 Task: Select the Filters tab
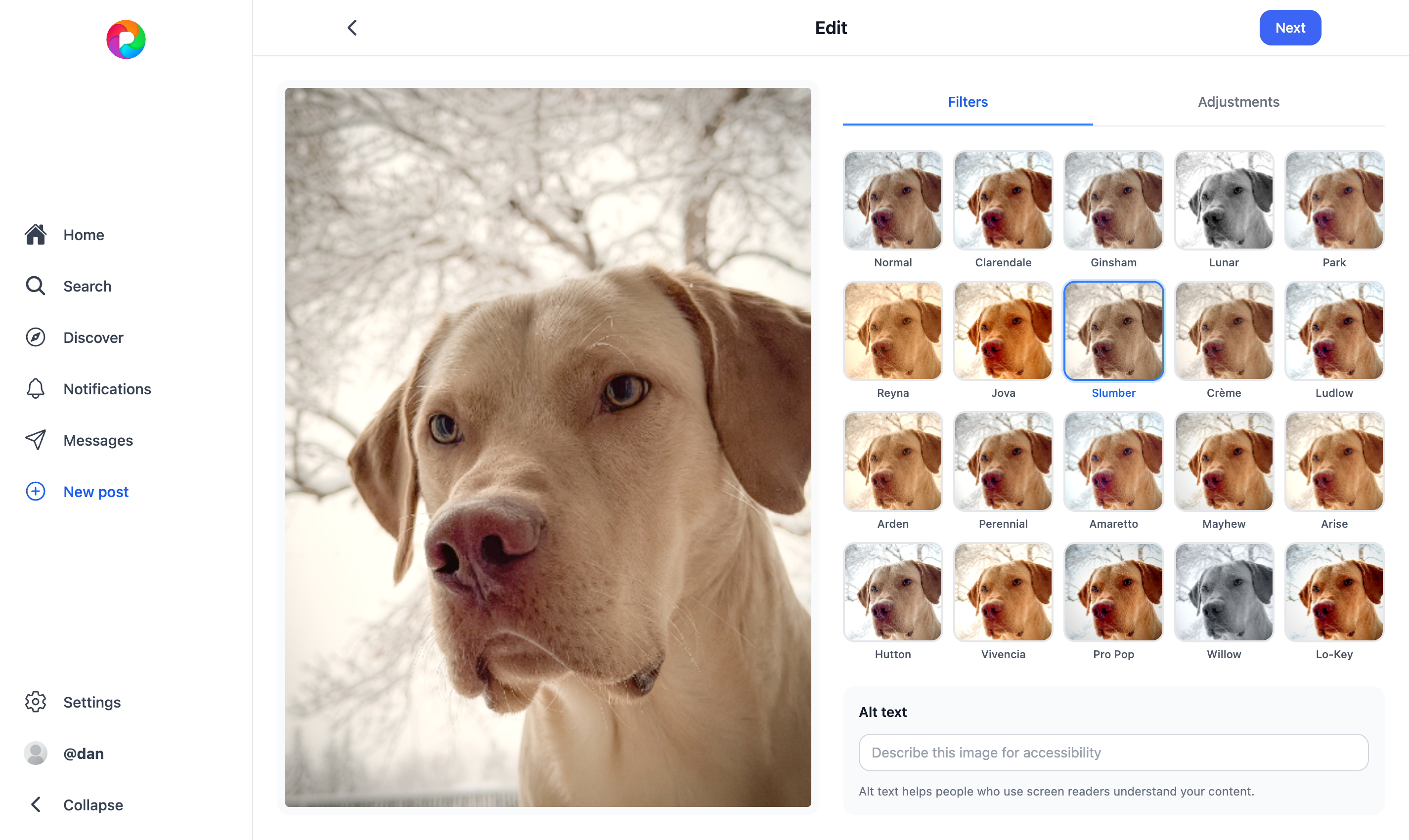(x=968, y=102)
